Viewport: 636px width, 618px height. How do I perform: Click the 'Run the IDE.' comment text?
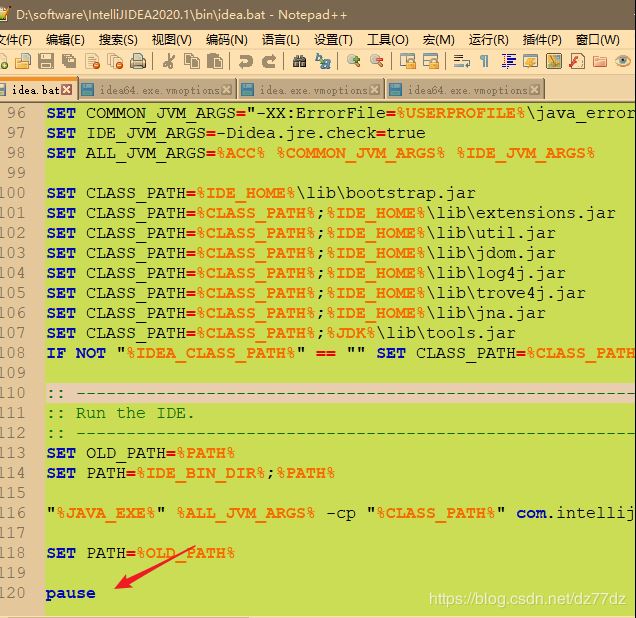pos(135,413)
